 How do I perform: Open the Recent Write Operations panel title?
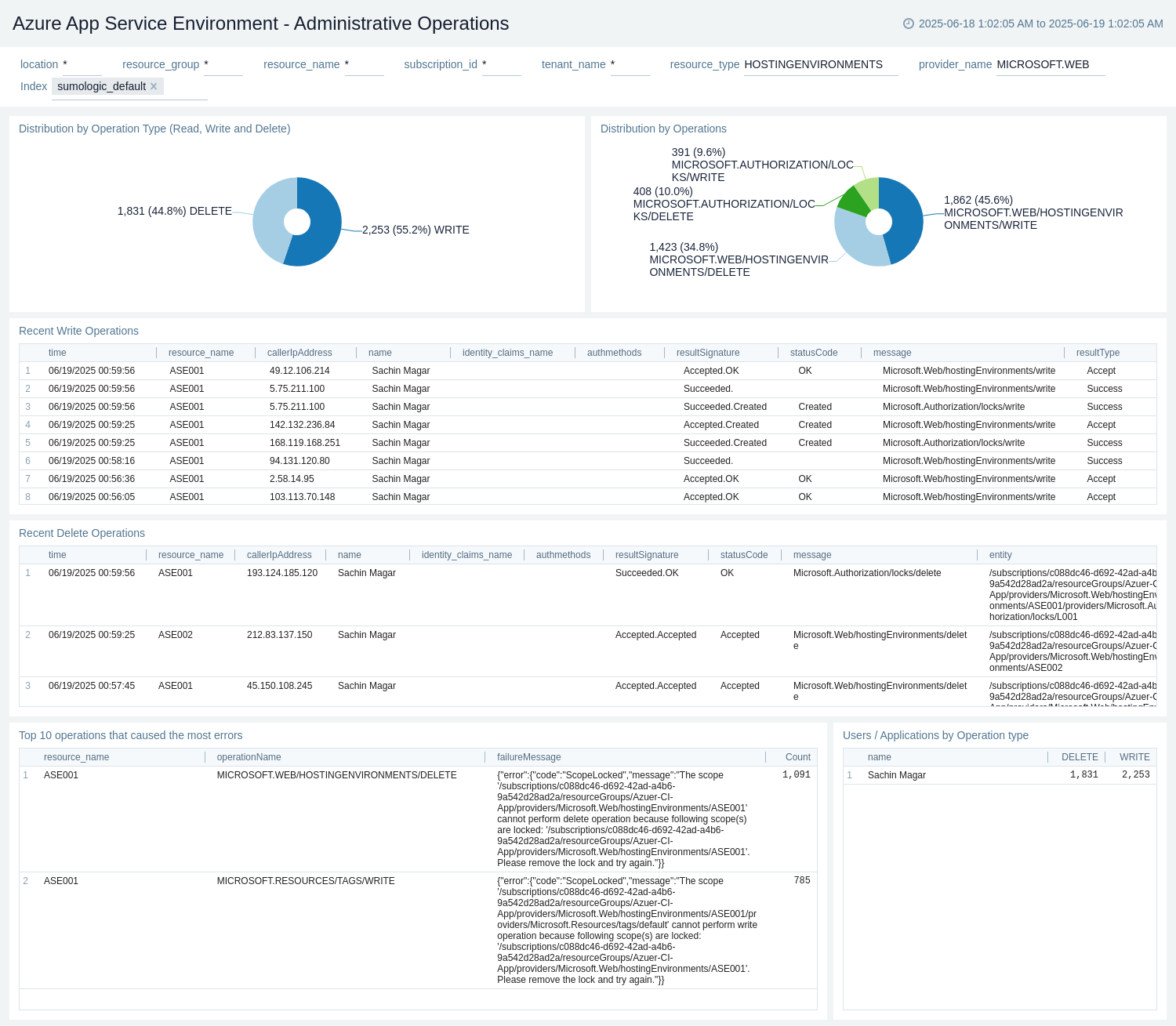[x=78, y=331]
